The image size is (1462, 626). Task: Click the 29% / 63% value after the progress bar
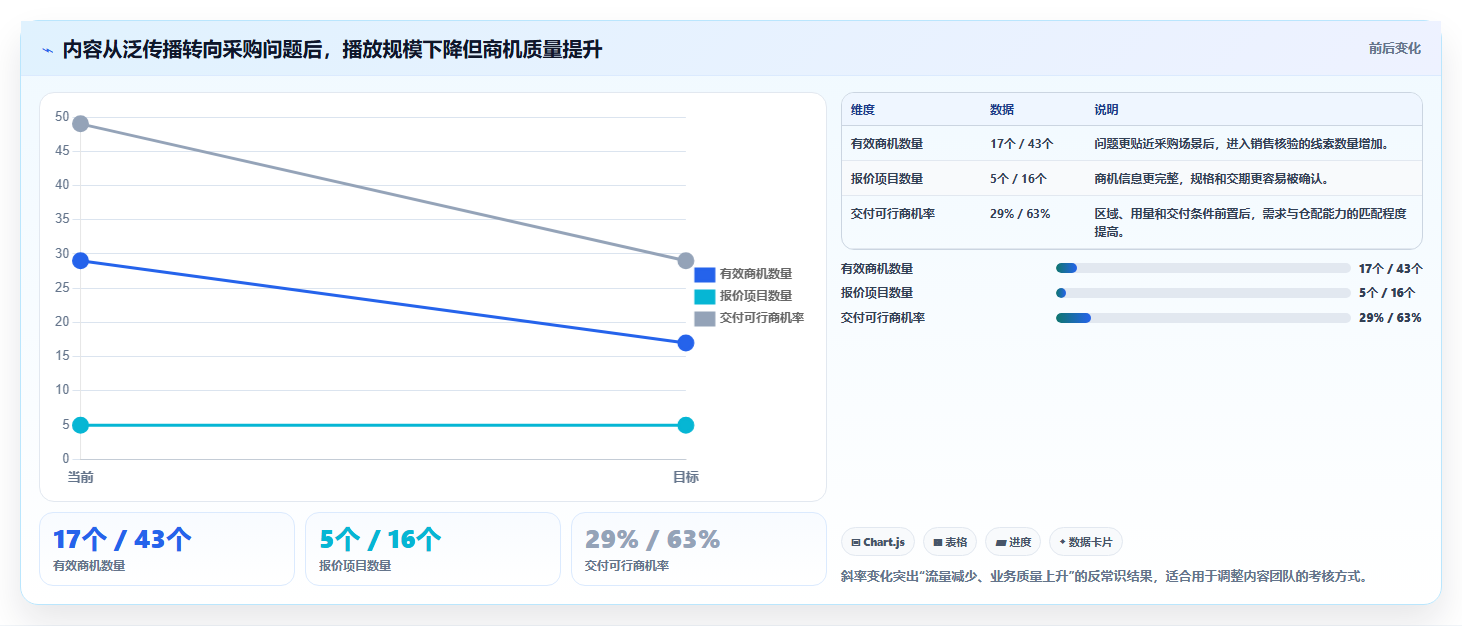[1390, 318]
